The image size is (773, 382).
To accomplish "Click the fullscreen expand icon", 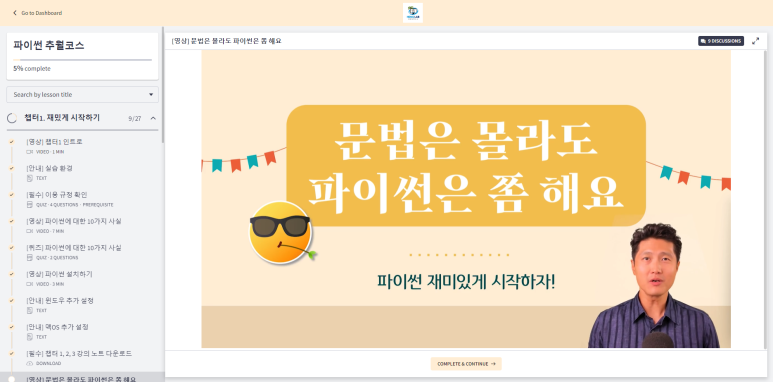I will (755, 41).
